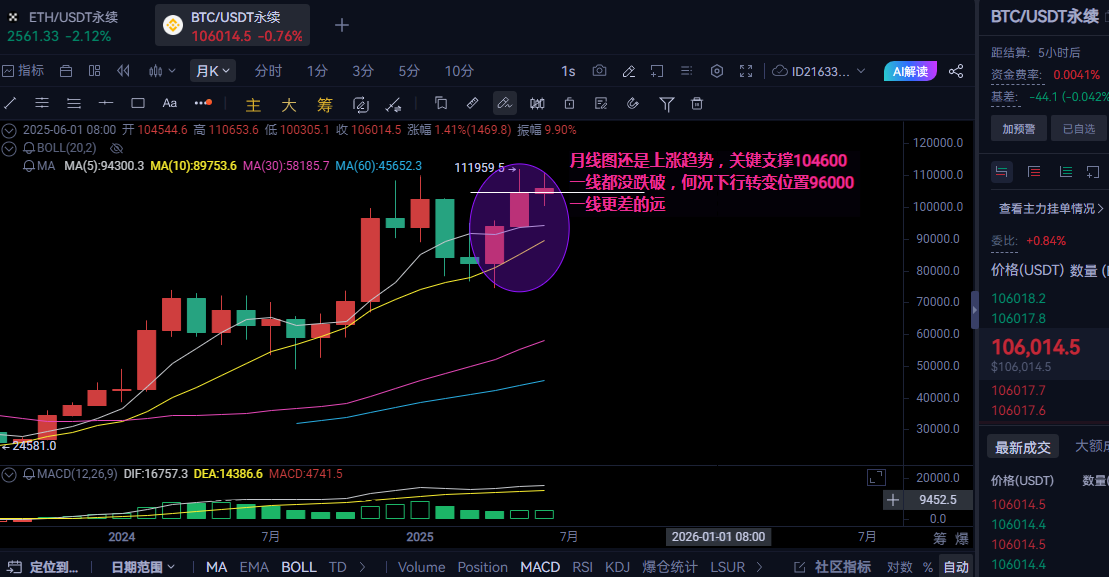Maximize the MACD sub-panel
The image size is (1109, 577).
tap(876, 477)
